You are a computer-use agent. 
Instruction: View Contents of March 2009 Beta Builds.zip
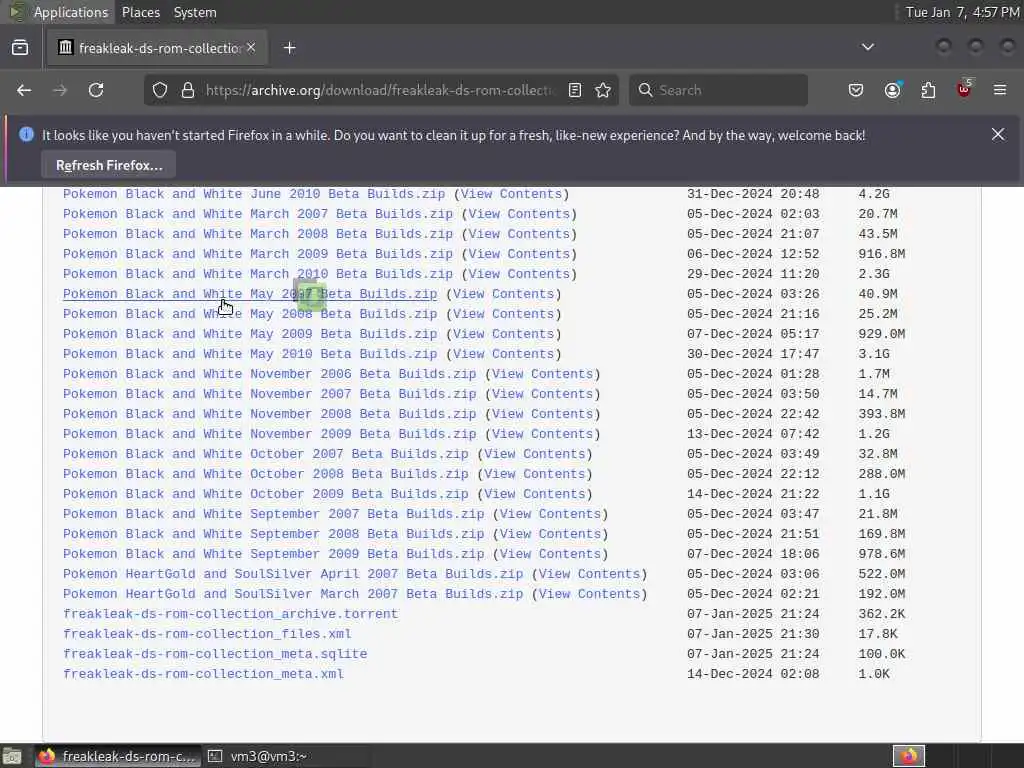(x=519, y=254)
